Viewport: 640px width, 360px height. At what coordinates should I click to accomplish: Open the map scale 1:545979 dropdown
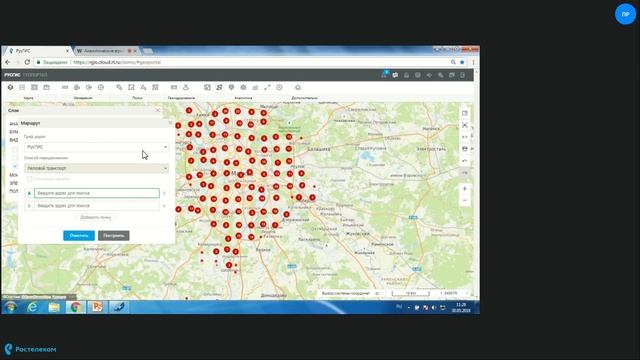coord(453,293)
